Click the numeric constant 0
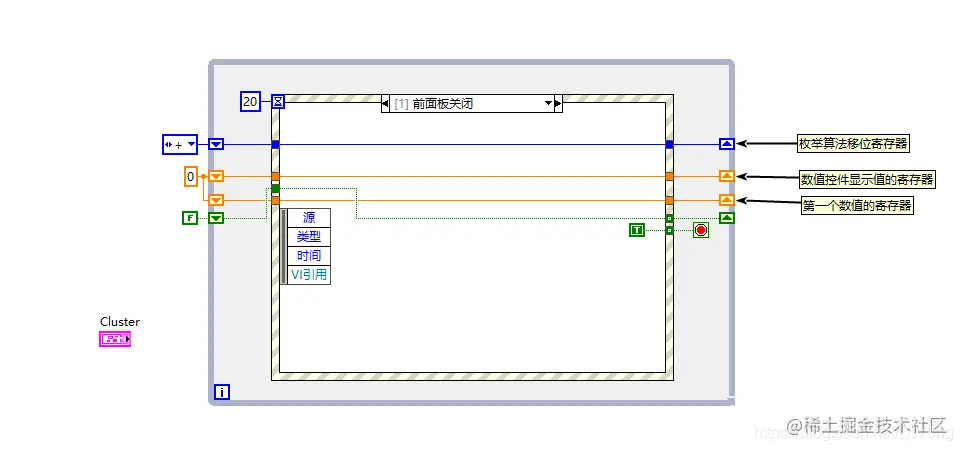The width and height of the screenshot is (962, 451). click(191, 177)
